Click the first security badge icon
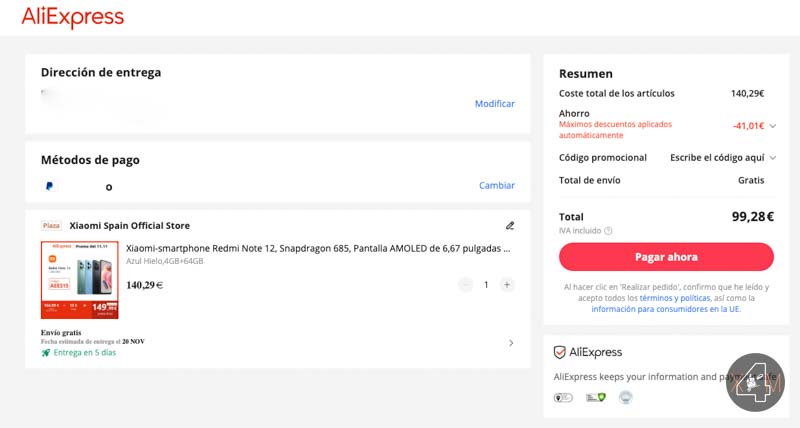The height and width of the screenshot is (428, 800). [x=563, y=397]
